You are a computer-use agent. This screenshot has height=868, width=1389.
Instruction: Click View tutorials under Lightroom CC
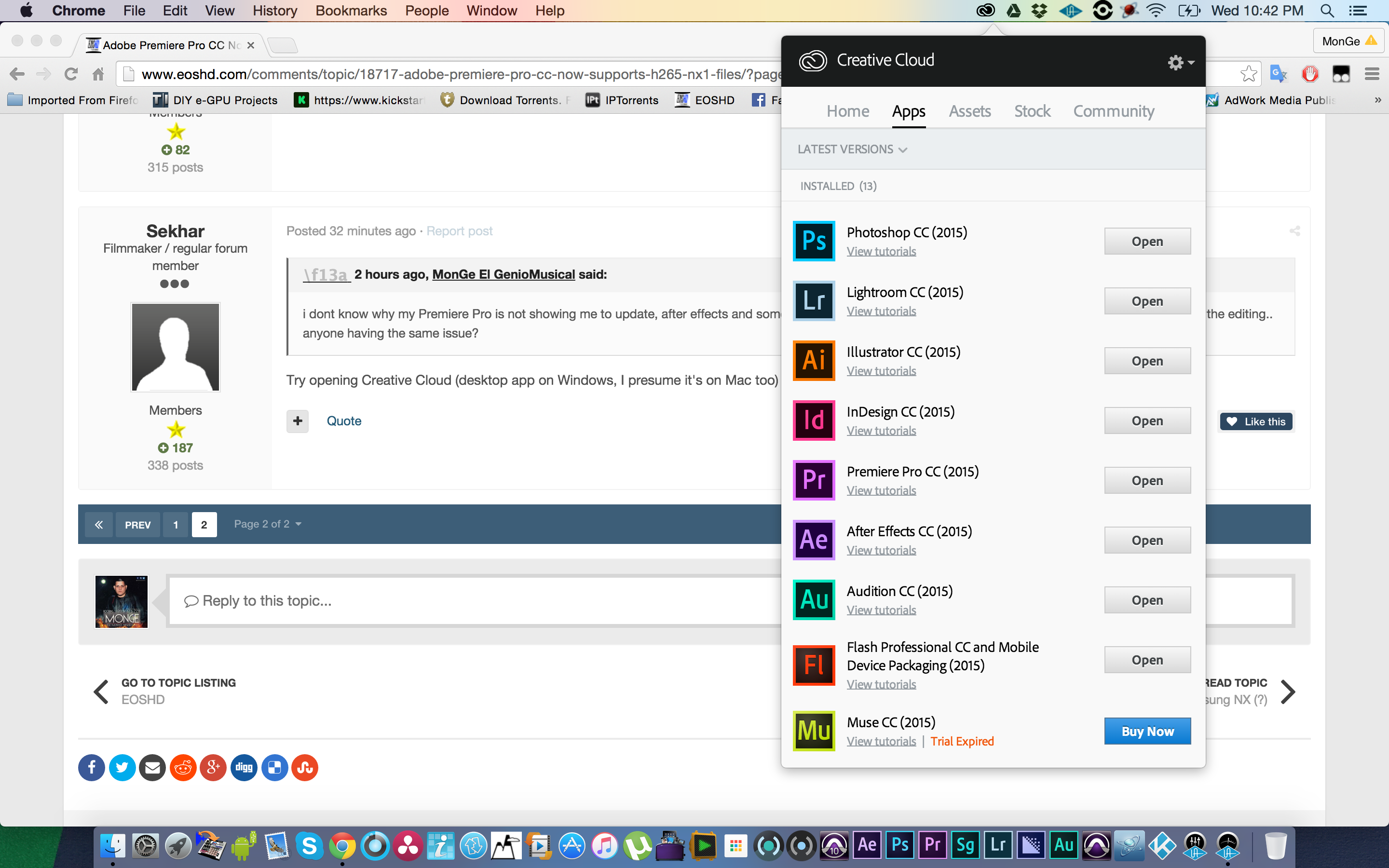pos(881,311)
